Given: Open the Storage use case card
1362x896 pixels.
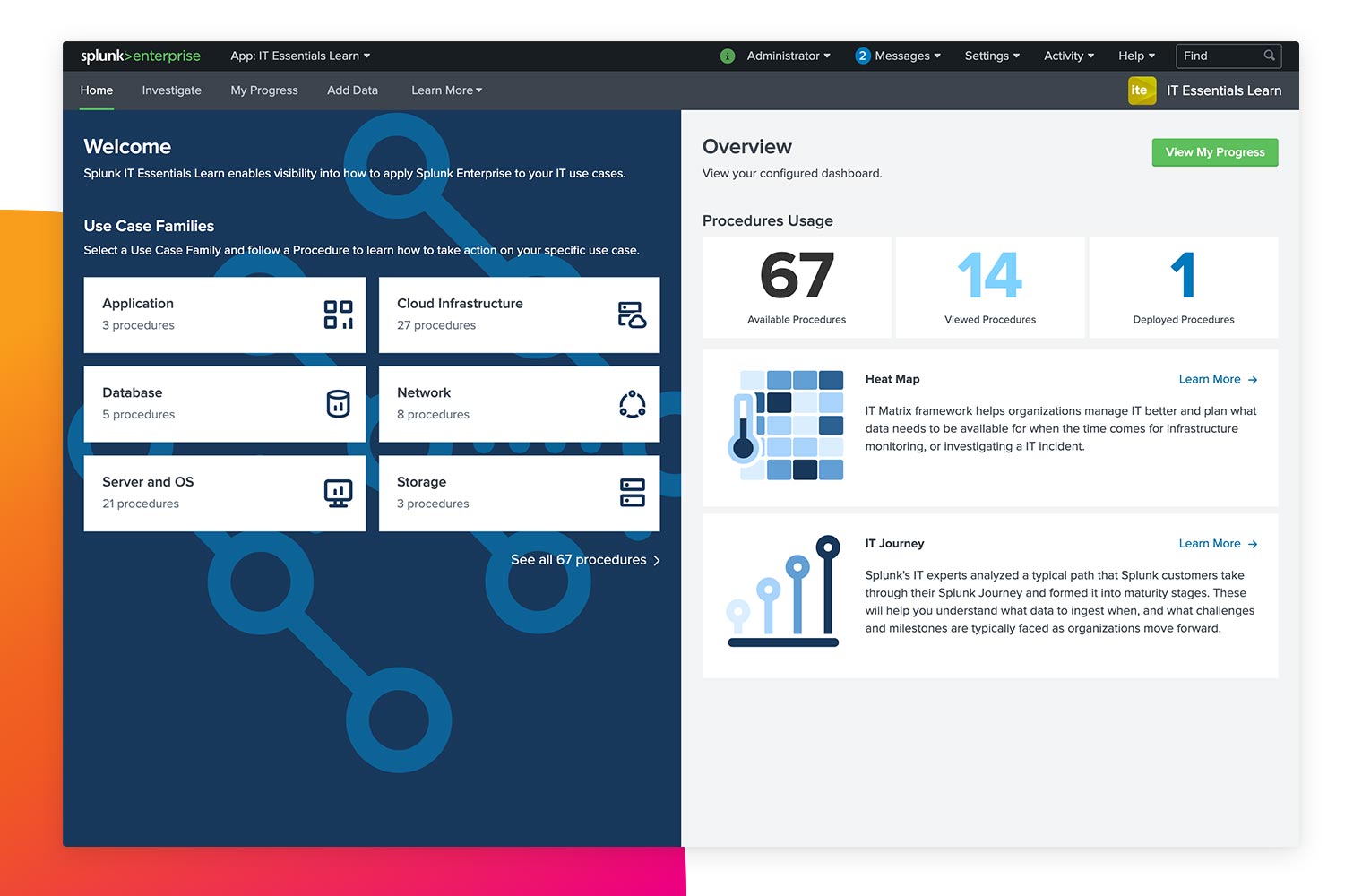Looking at the screenshot, I should click(x=519, y=493).
